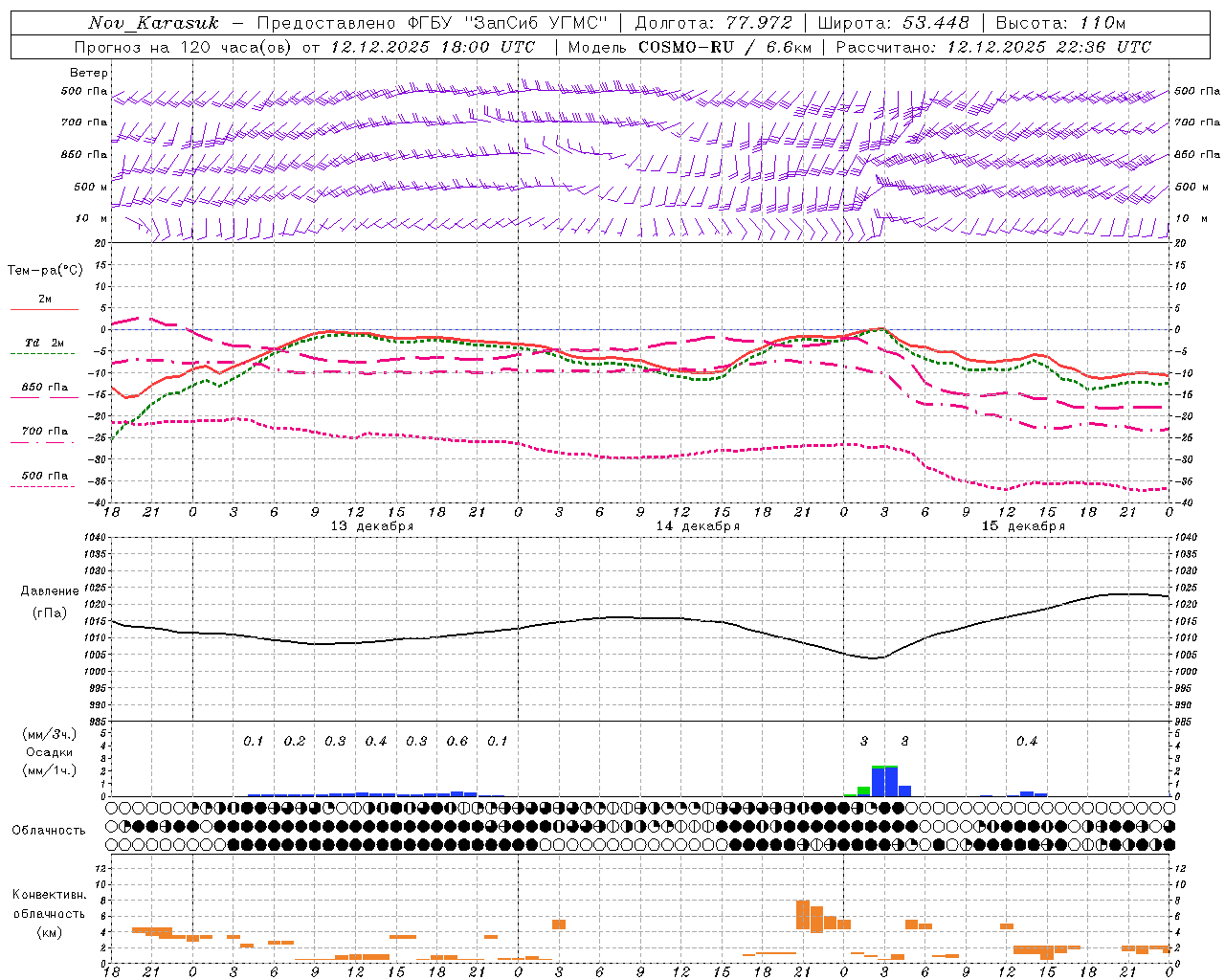Click the Долгота: 77.972 longitude value
Screen dimensions: 1225x980
point(714,23)
